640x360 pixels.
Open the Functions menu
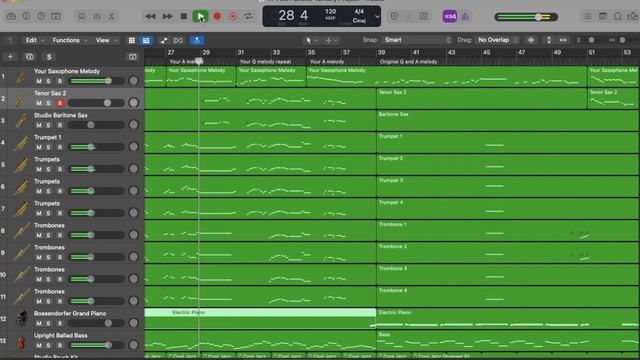coord(70,40)
